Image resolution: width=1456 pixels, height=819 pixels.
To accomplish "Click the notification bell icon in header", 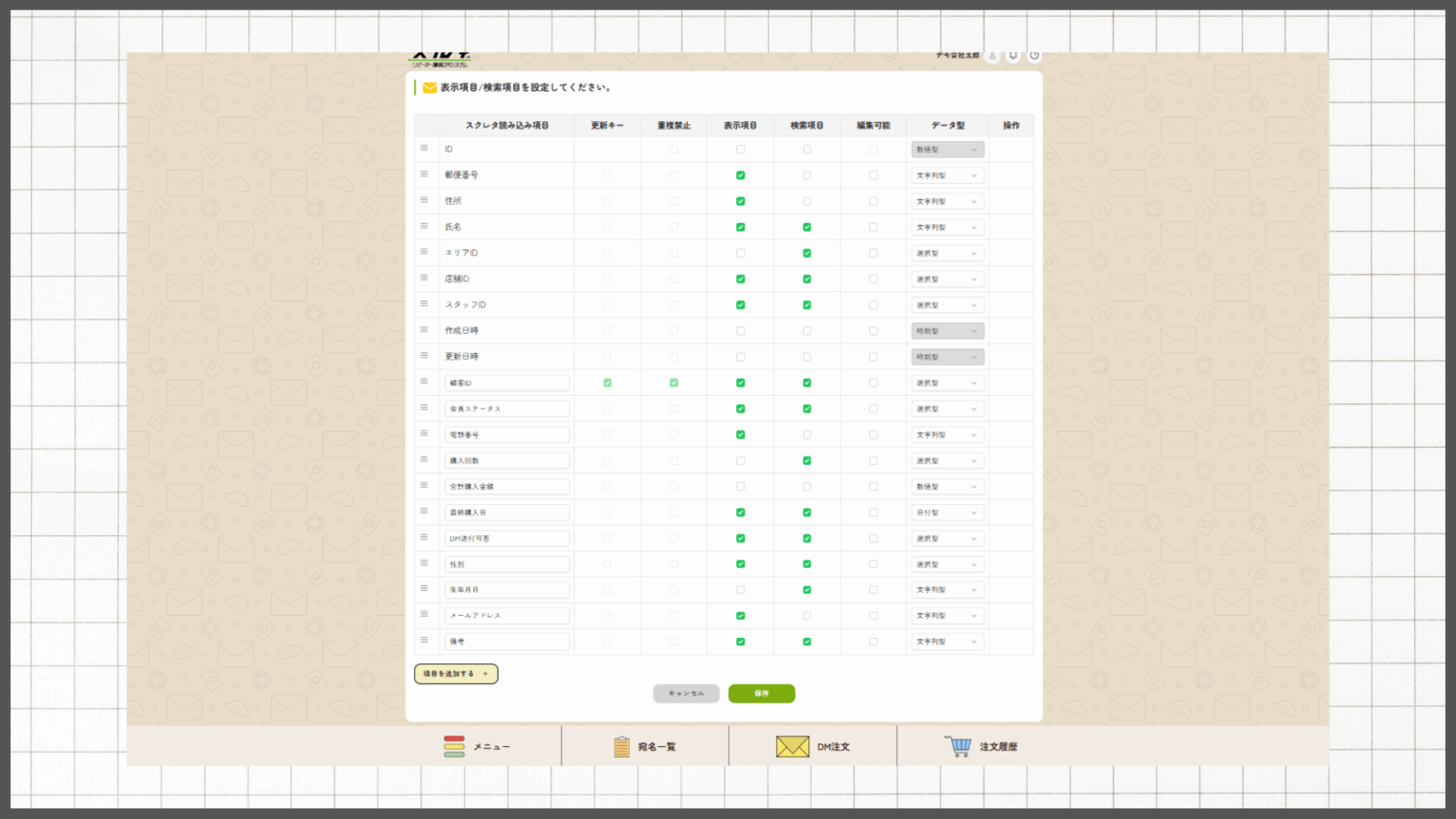I will coord(1013,56).
